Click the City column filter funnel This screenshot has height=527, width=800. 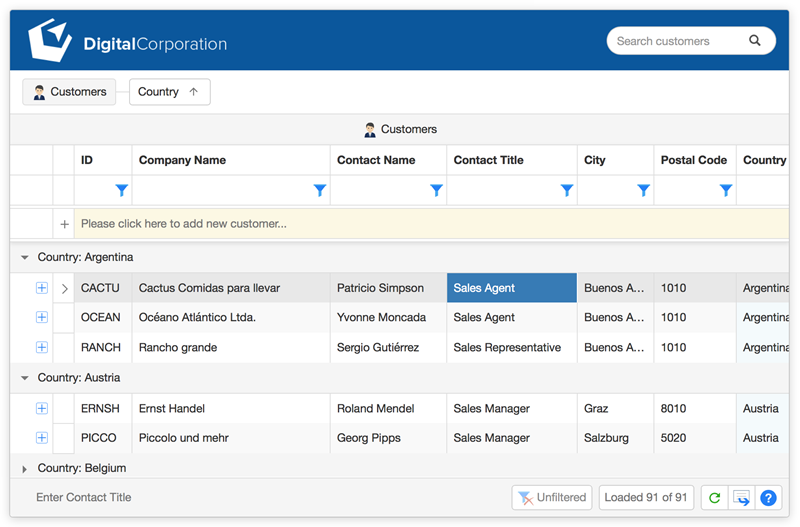pyautogui.click(x=644, y=190)
